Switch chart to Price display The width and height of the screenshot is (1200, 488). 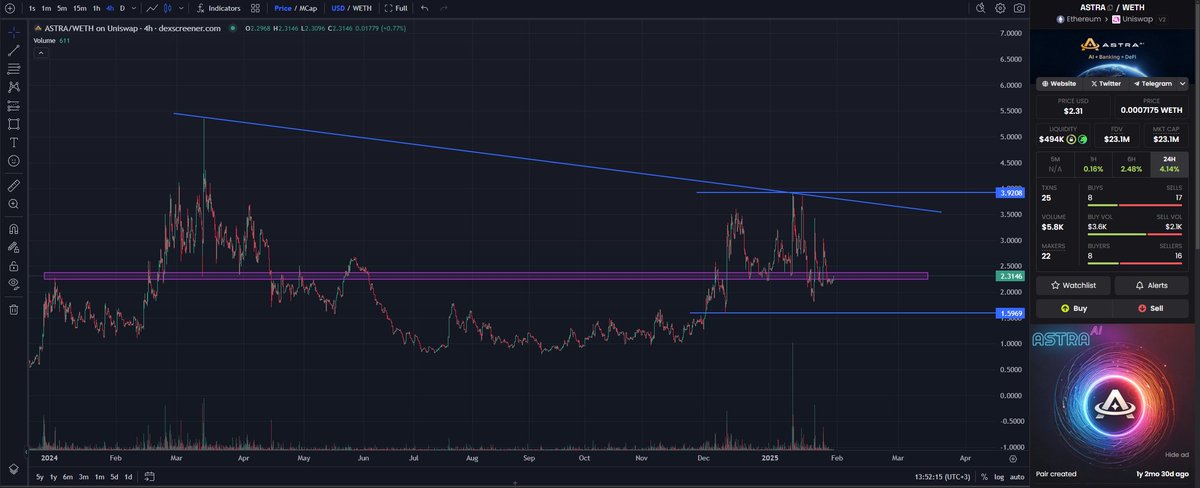tap(282, 8)
